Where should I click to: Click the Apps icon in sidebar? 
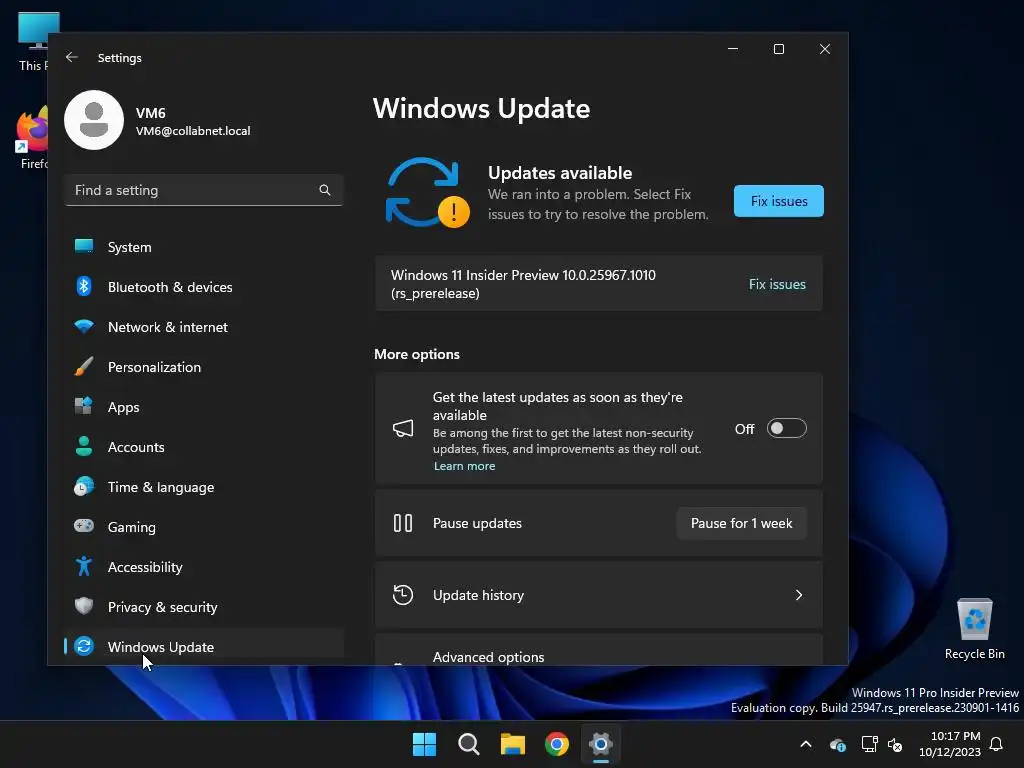[84, 406]
